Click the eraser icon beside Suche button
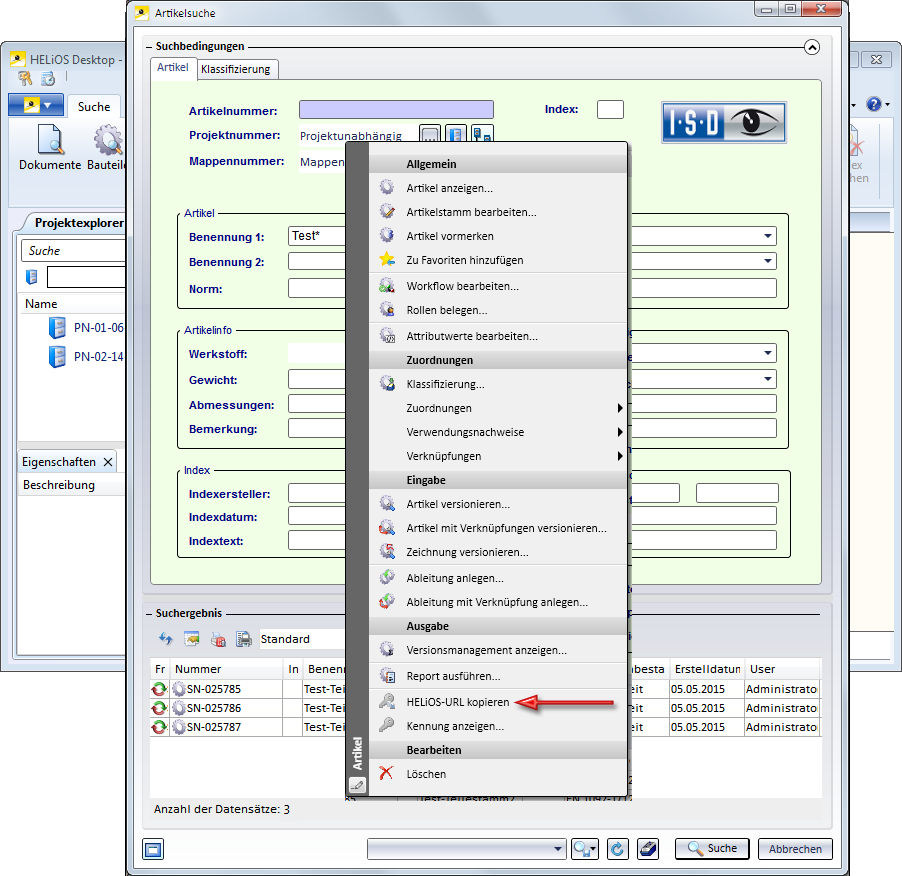 tap(648, 849)
